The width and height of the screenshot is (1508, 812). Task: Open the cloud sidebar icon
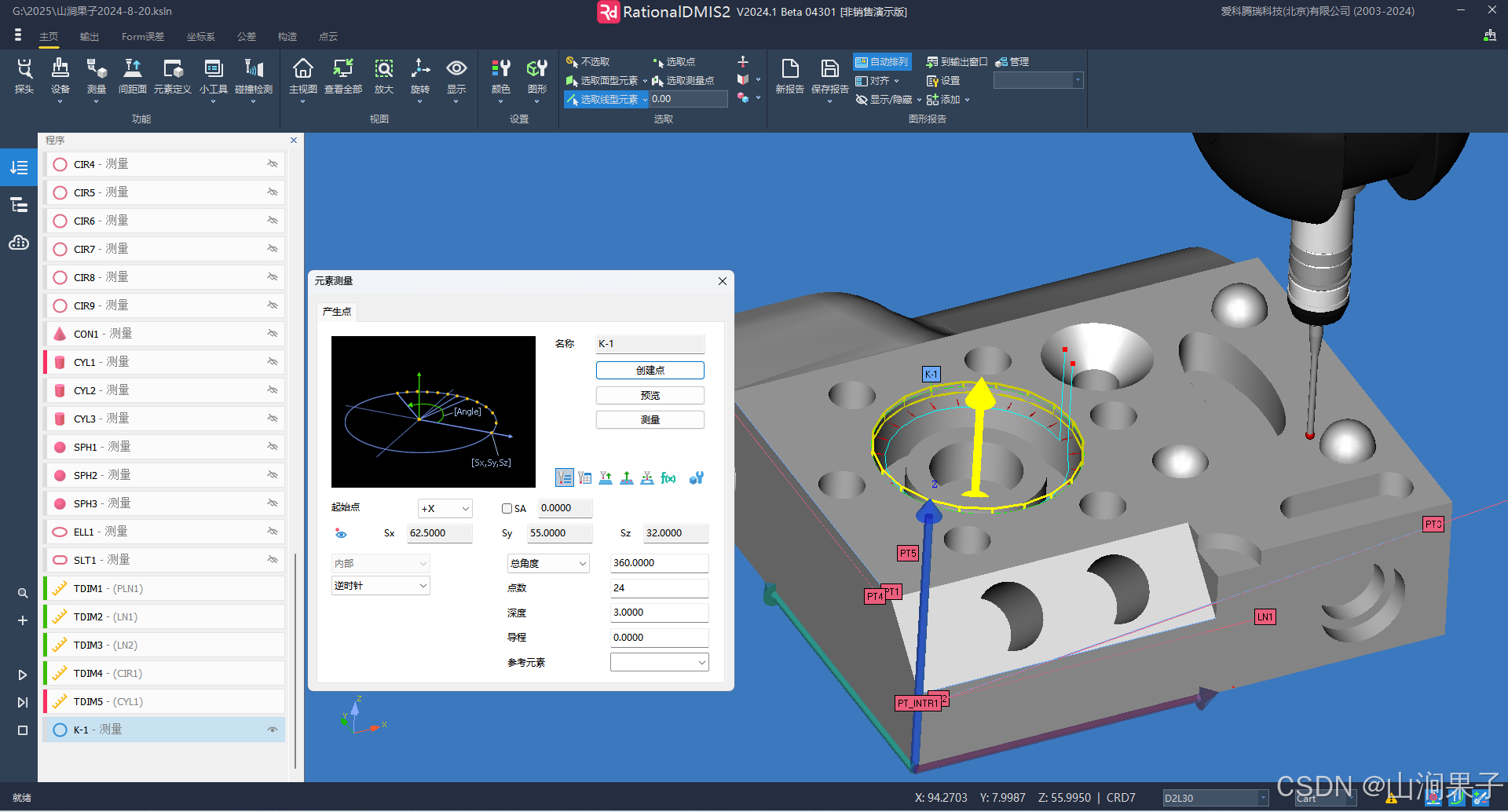19,243
